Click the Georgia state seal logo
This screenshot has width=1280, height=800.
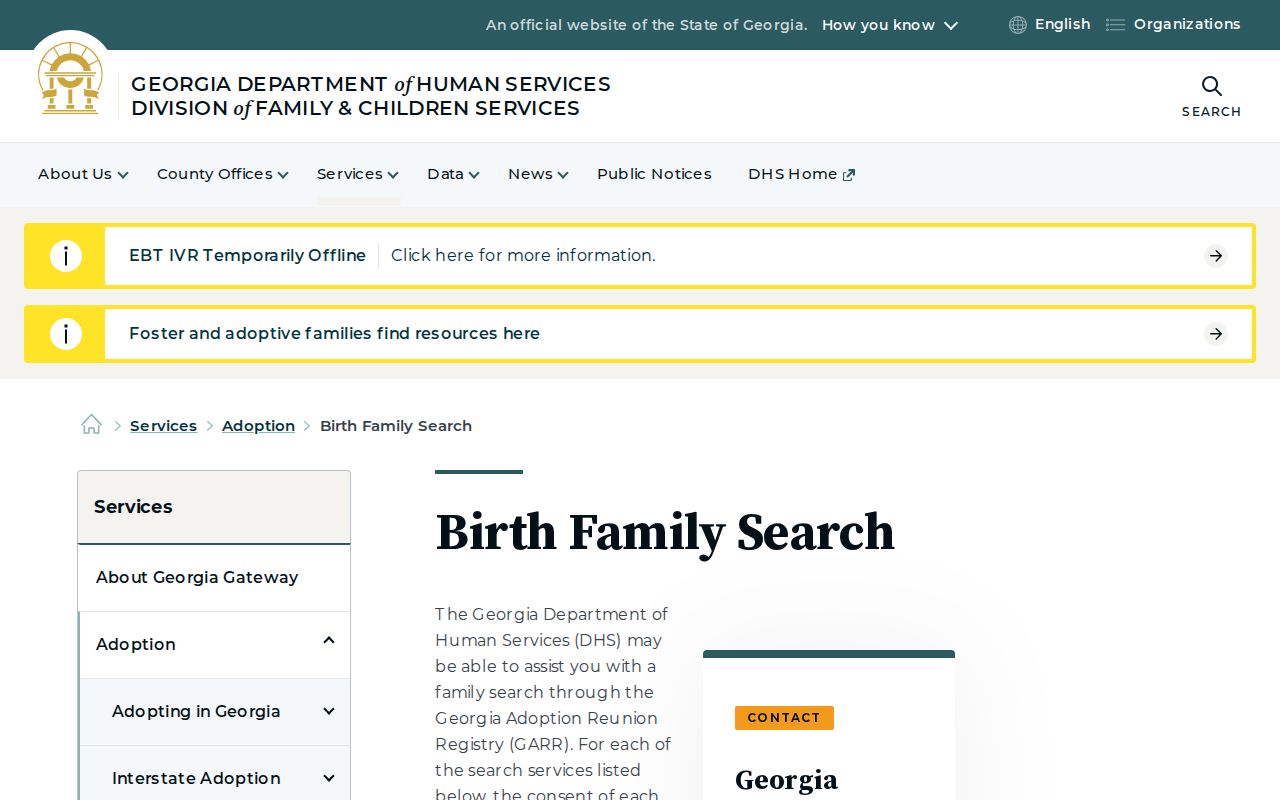click(70, 78)
